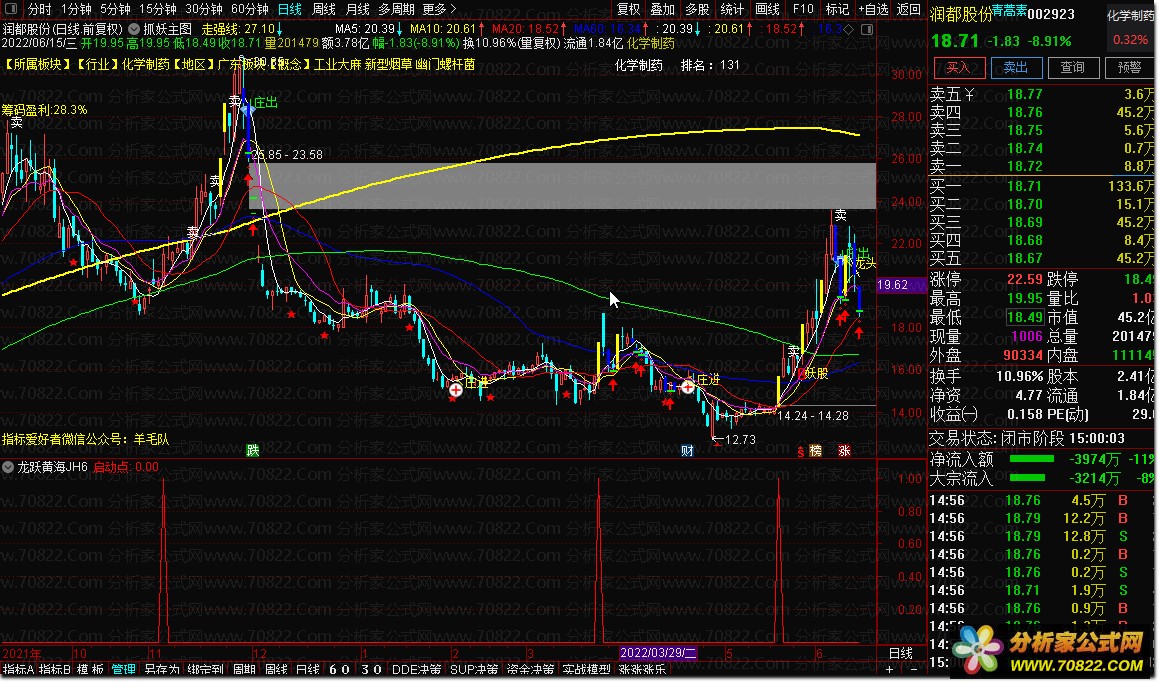Click the 跌 badge below the chart

[x=253, y=450]
